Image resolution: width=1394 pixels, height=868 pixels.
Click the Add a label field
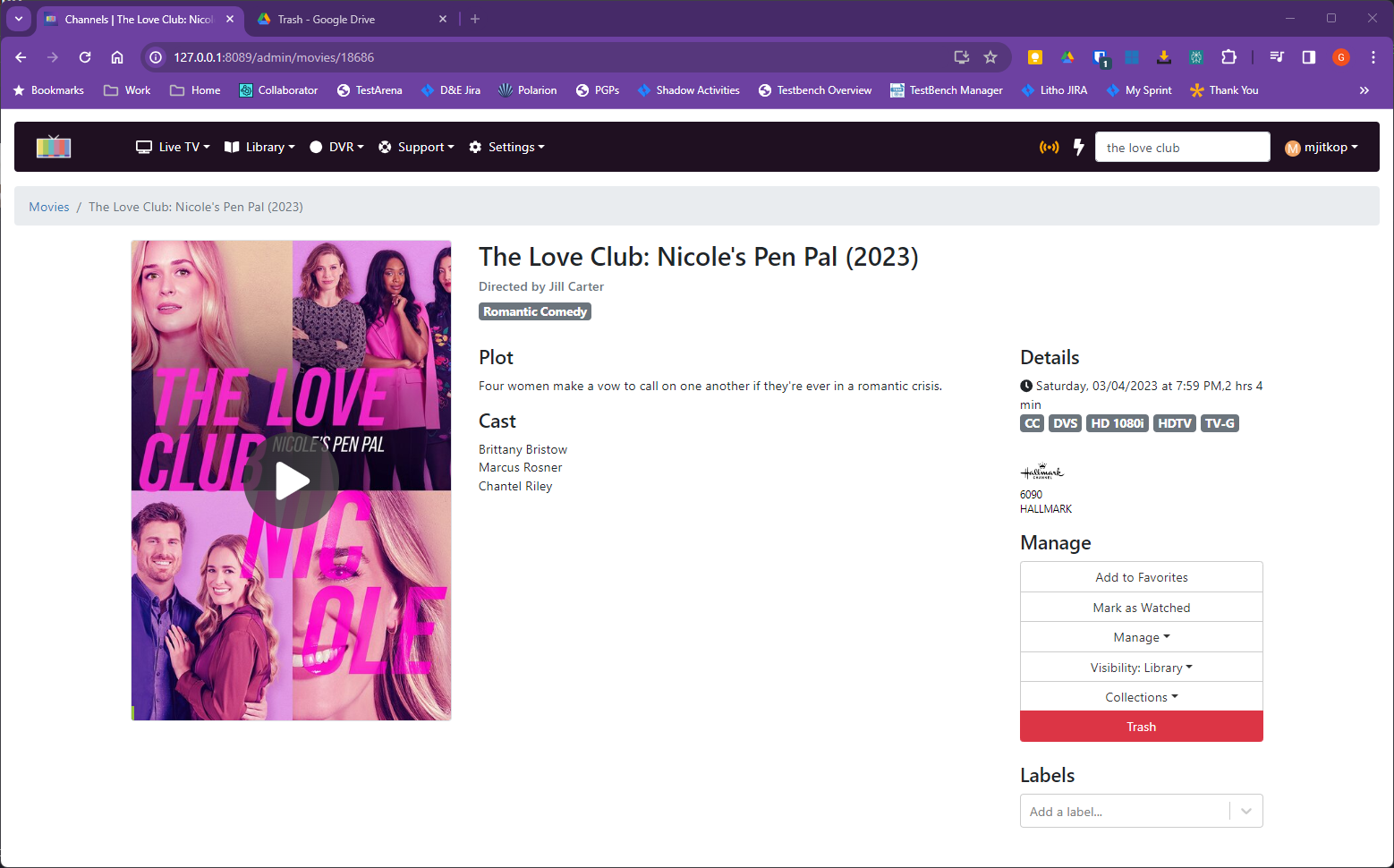[x=1124, y=812]
